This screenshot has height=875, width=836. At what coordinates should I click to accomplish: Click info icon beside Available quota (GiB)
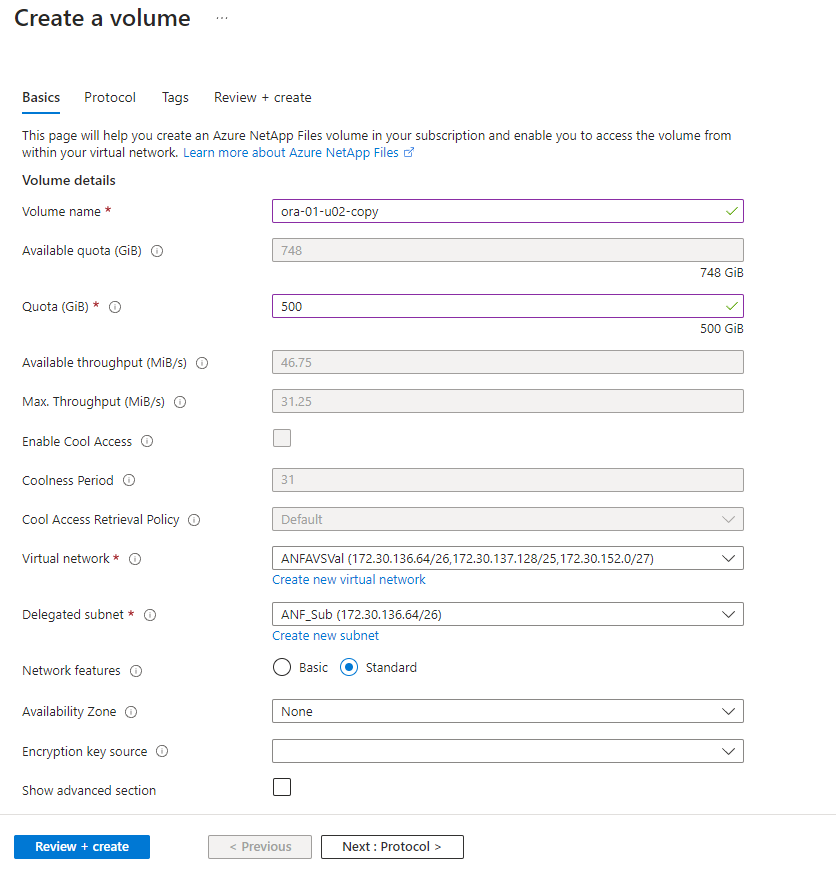point(157,251)
